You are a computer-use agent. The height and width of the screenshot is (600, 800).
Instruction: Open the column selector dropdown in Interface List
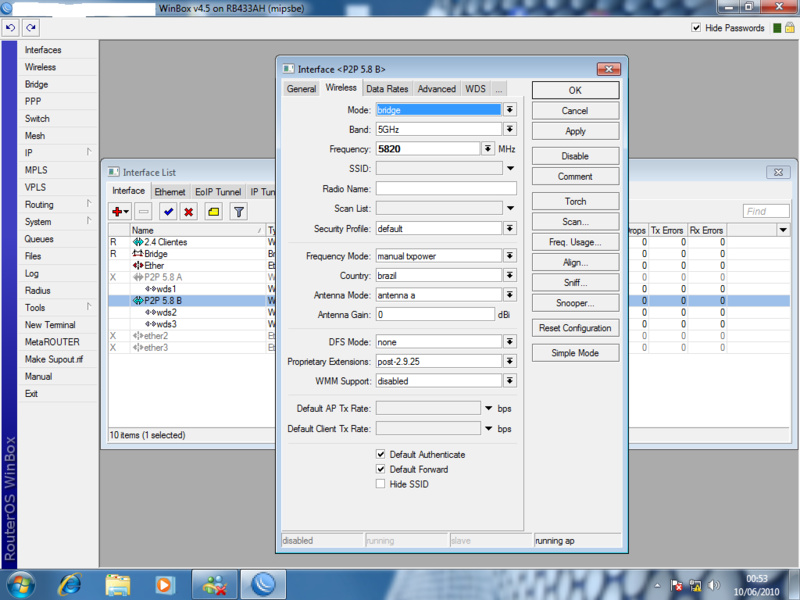(x=783, y=230)
